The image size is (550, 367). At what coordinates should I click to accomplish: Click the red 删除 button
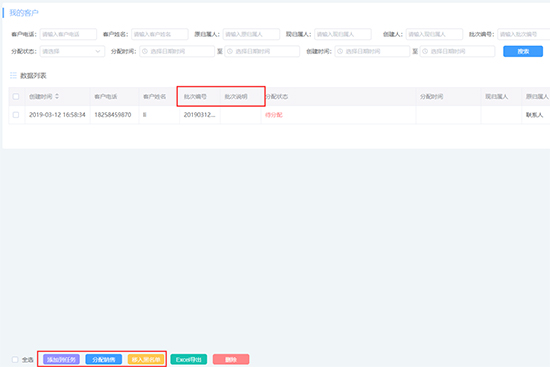coord(231,359)
